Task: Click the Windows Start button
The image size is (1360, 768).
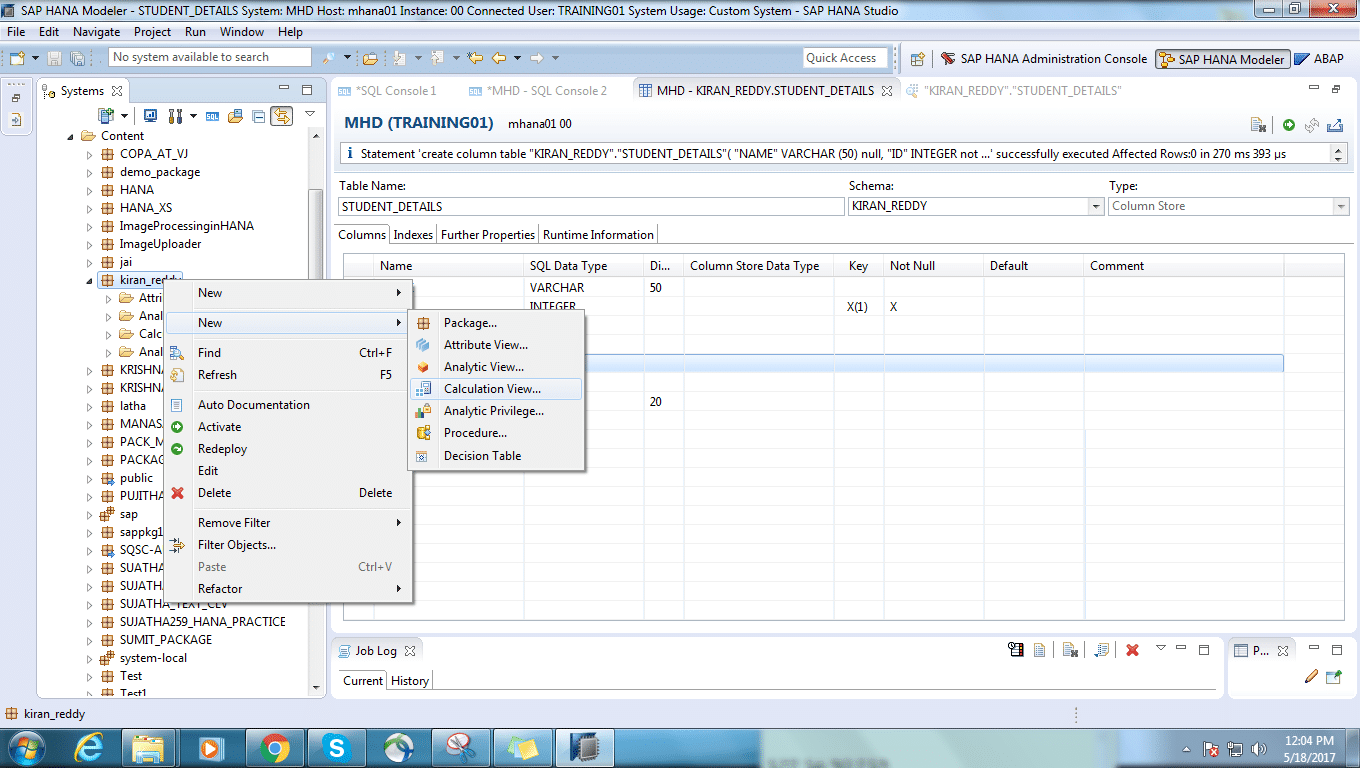Action: click(x=25, y=747)
